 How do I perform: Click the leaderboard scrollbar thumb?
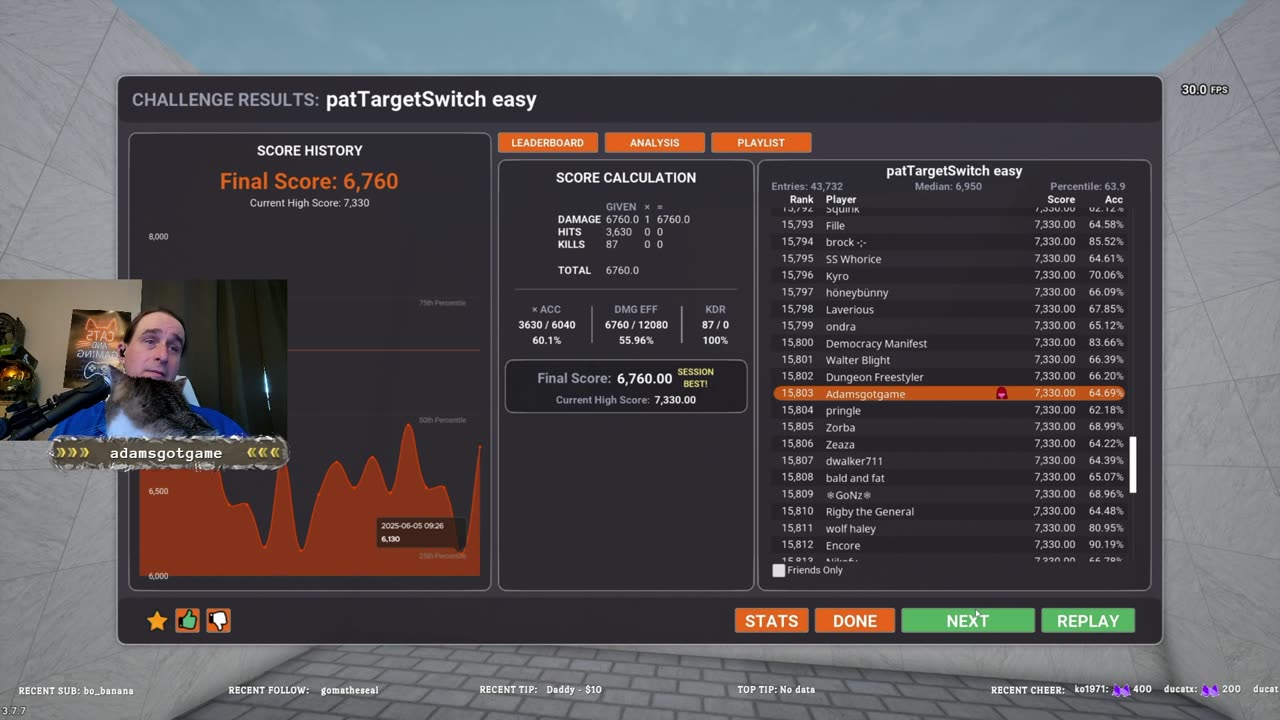tap(1133, 465)
